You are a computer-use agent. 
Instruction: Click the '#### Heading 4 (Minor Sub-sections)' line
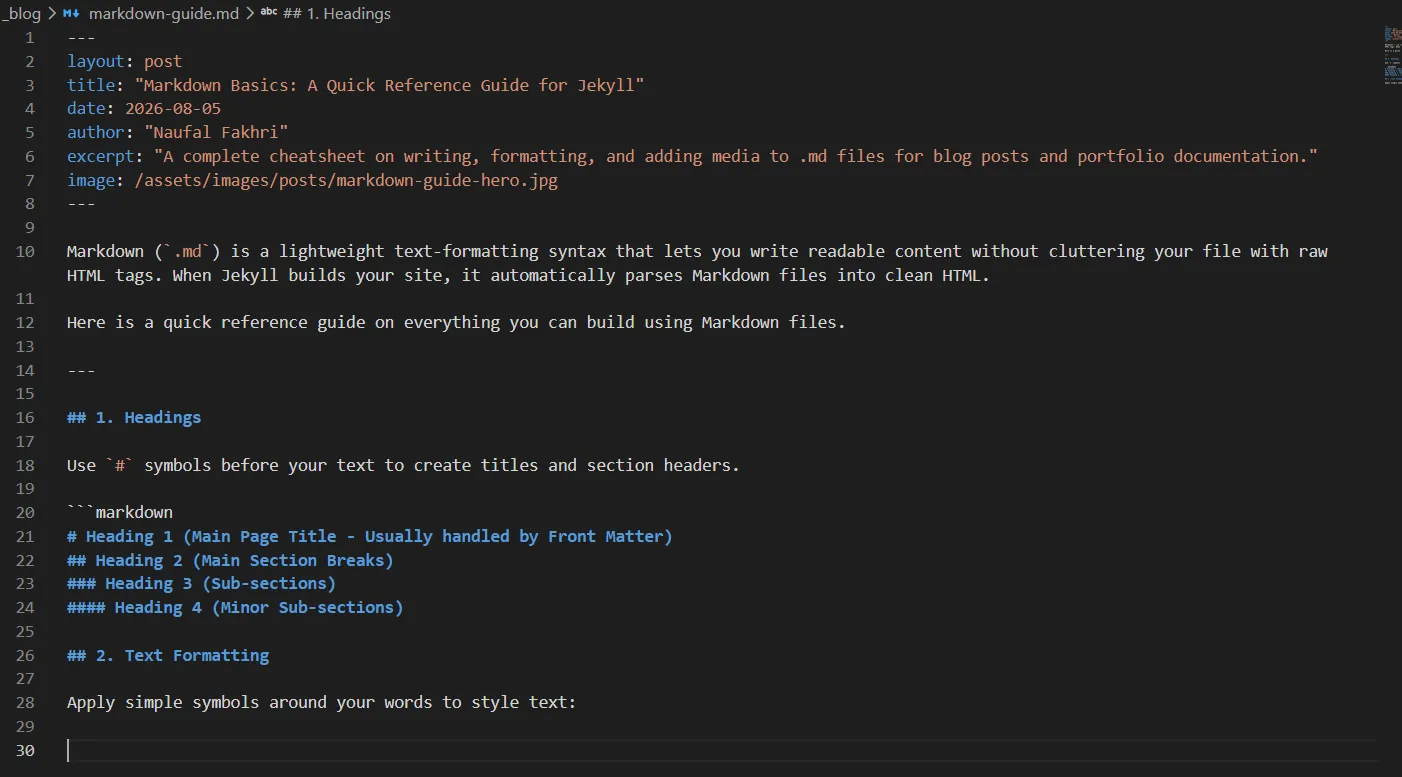click(x=235, y=607)
